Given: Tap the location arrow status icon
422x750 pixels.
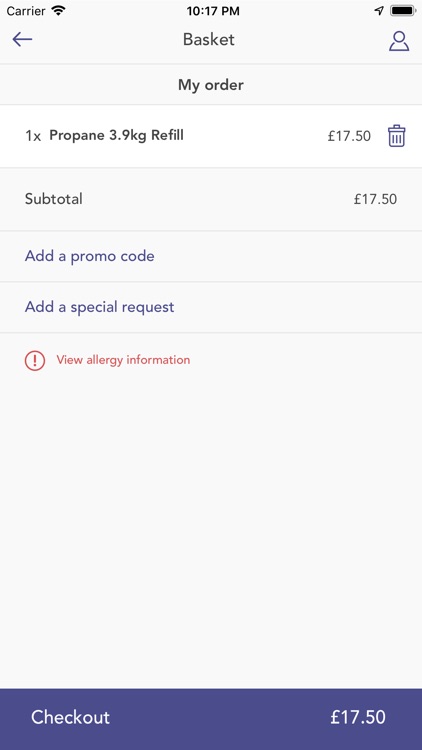Looking at the screenshot, I should coord(379,11).
